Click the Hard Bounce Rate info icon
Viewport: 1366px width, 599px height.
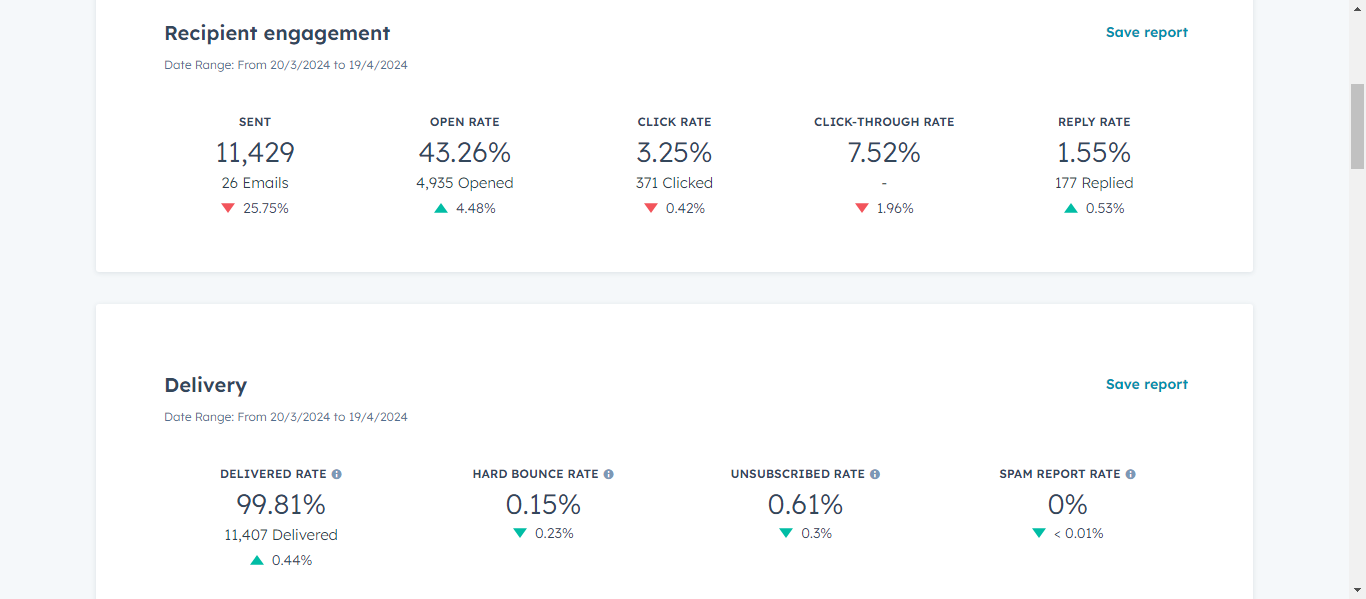point(610,473)
